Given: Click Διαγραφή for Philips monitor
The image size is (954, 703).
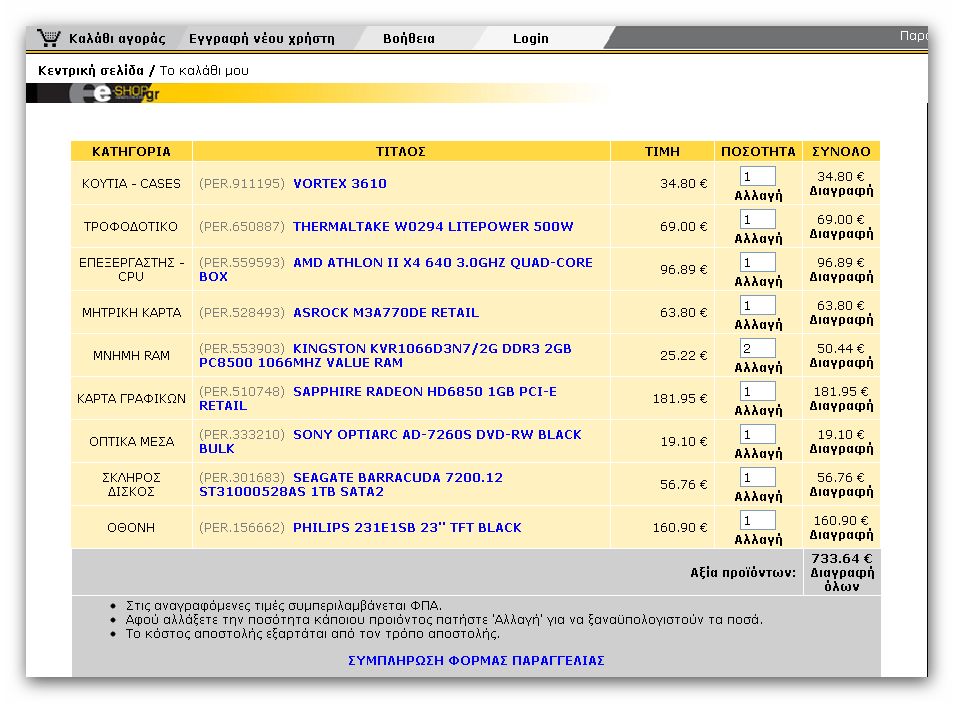Looking at the screenshot, I should tap(841, 535).
